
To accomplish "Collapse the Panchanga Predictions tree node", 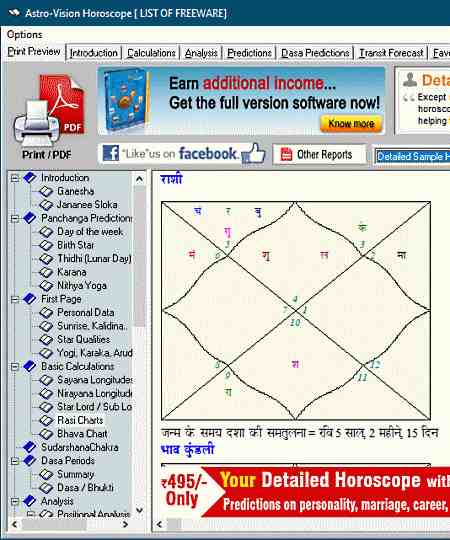I will pyautogui.click(x=14, y=218).
